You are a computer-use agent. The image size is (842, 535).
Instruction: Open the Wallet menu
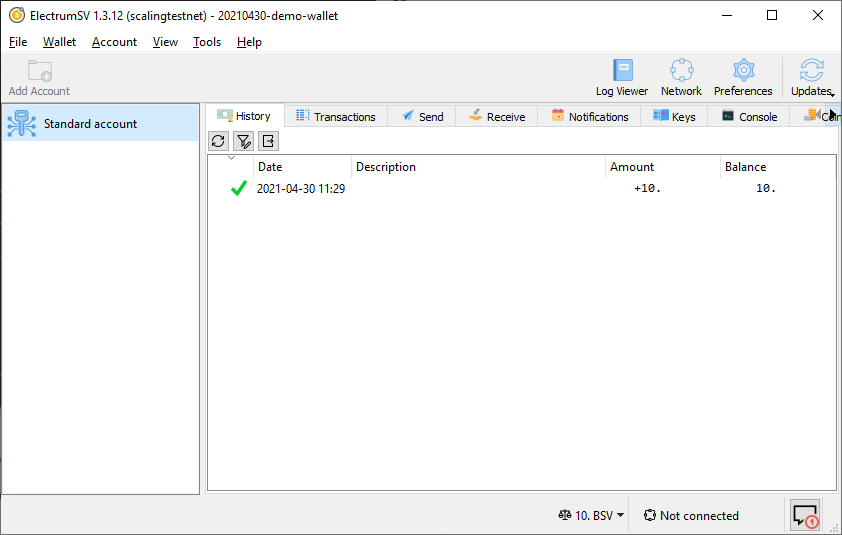tap(59, 42)
